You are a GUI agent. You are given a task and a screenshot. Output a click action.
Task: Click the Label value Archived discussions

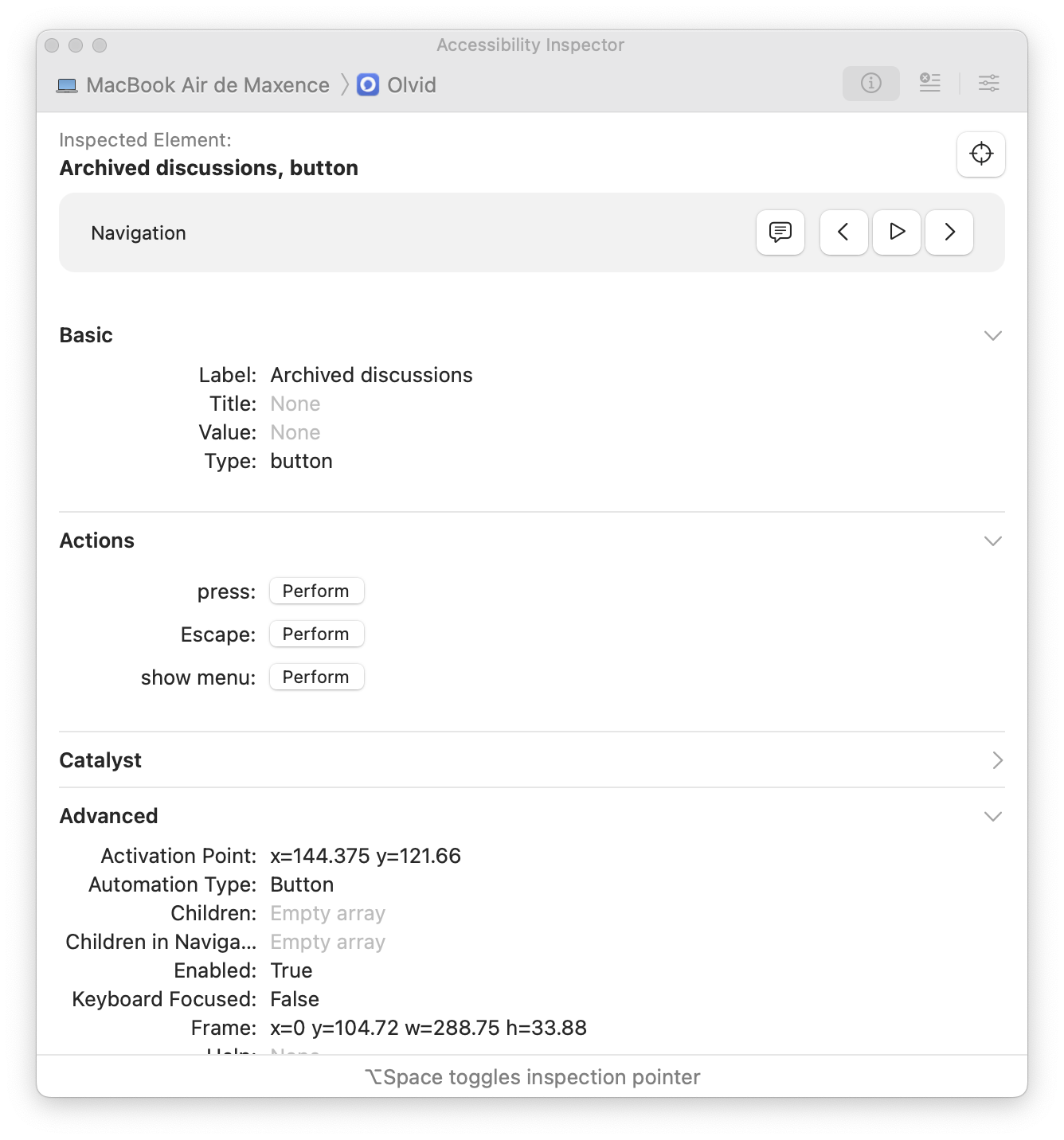tap(371, 375)
